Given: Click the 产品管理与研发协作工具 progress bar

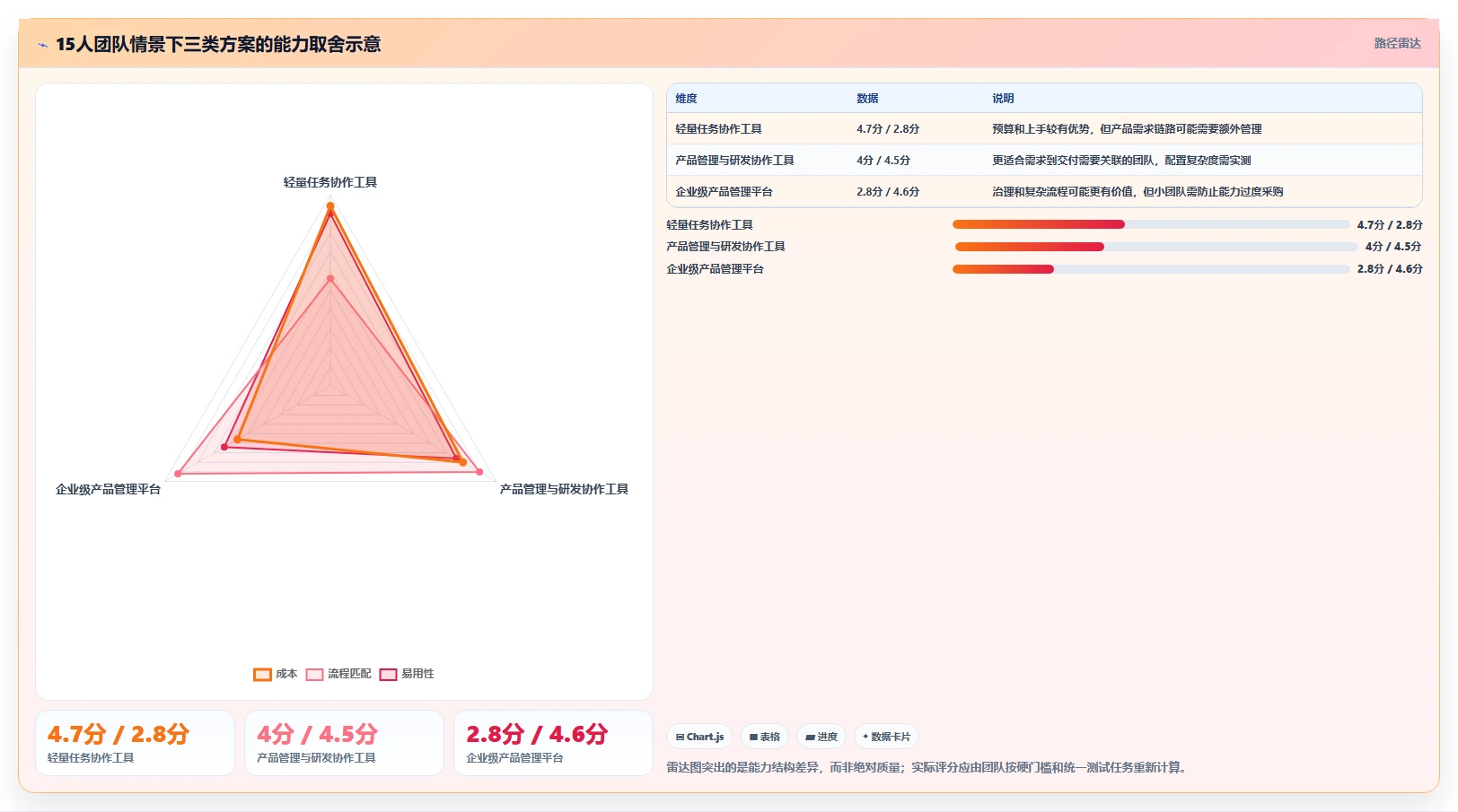Looking at the screenshot, I should pos(1156,247).
